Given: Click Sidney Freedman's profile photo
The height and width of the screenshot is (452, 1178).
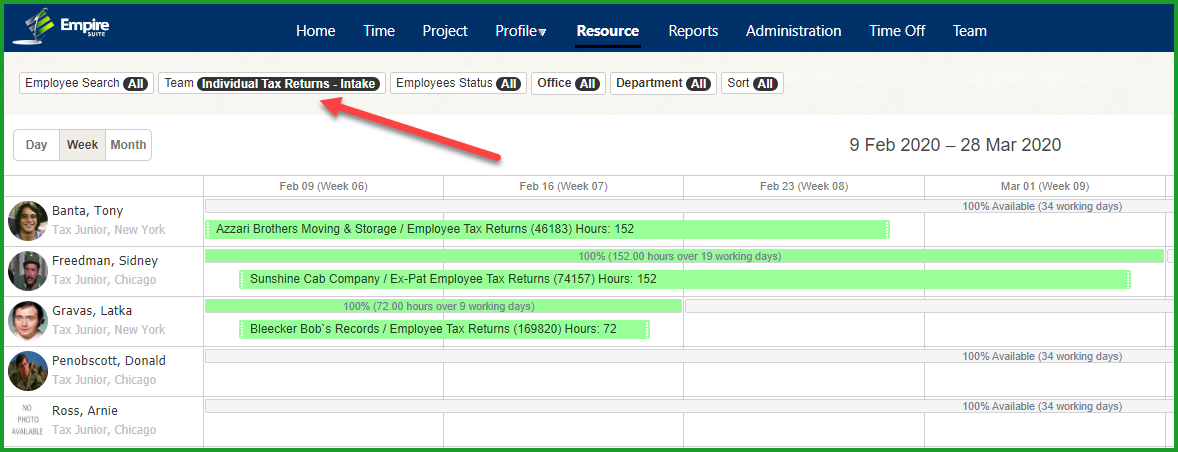Looking at the screenshot, I should (28, 271).
